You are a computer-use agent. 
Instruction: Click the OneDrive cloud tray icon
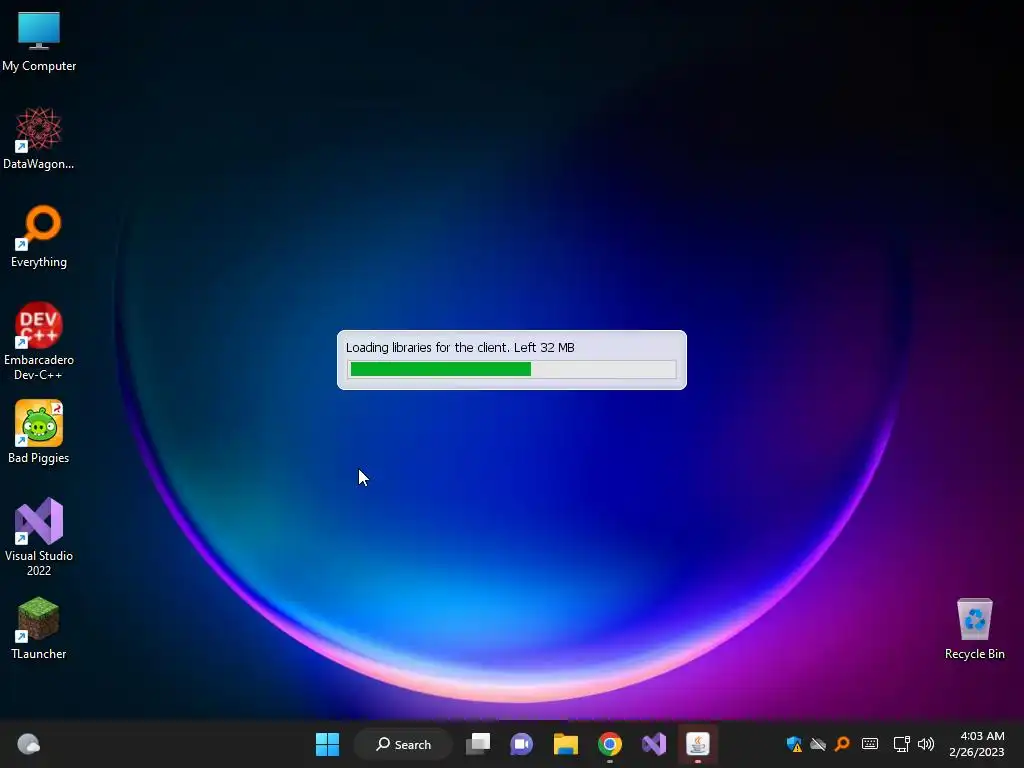click(x=818, y=744)
